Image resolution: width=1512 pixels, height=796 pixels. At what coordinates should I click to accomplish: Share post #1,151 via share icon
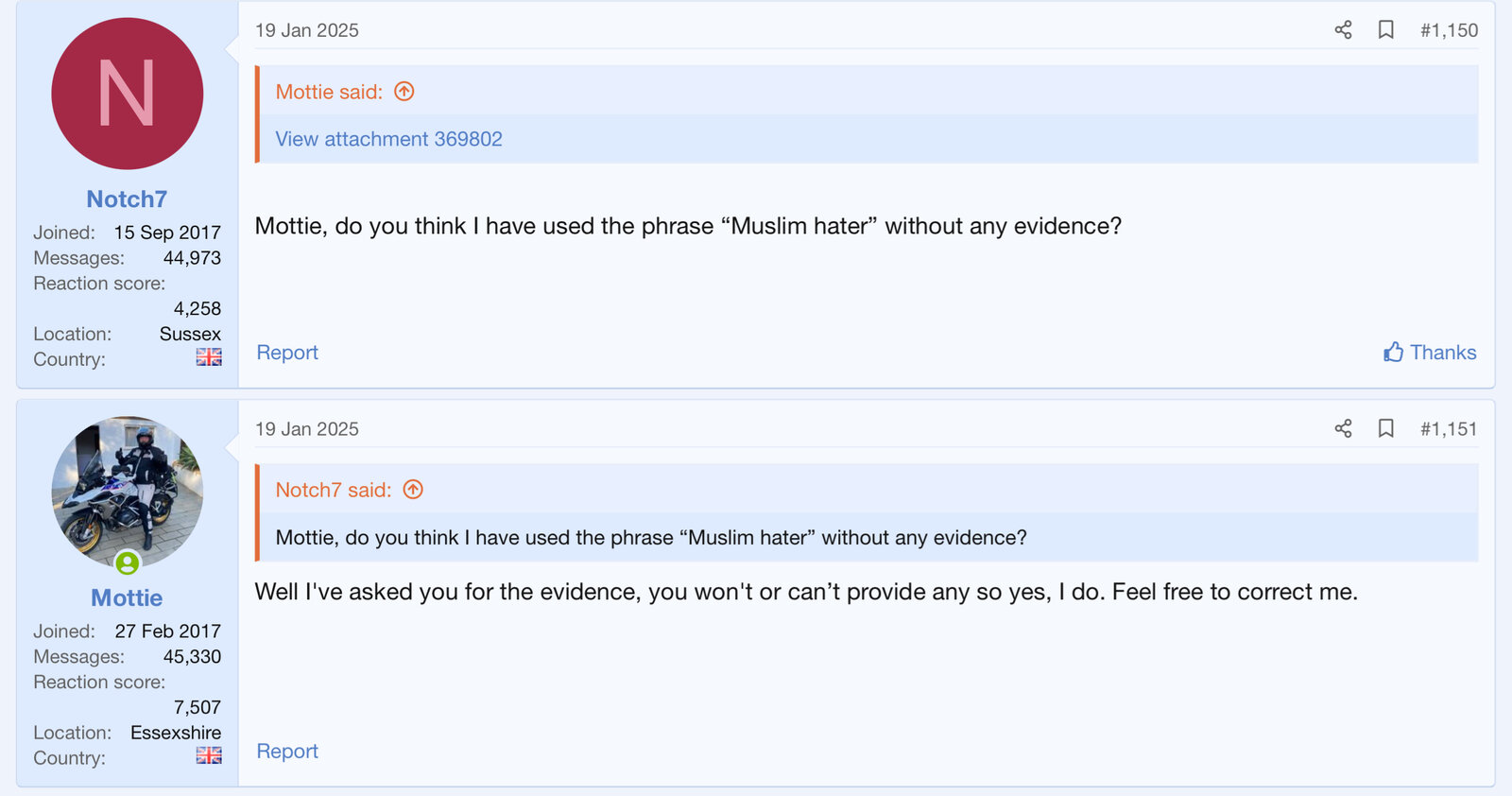pos(1343,429)
